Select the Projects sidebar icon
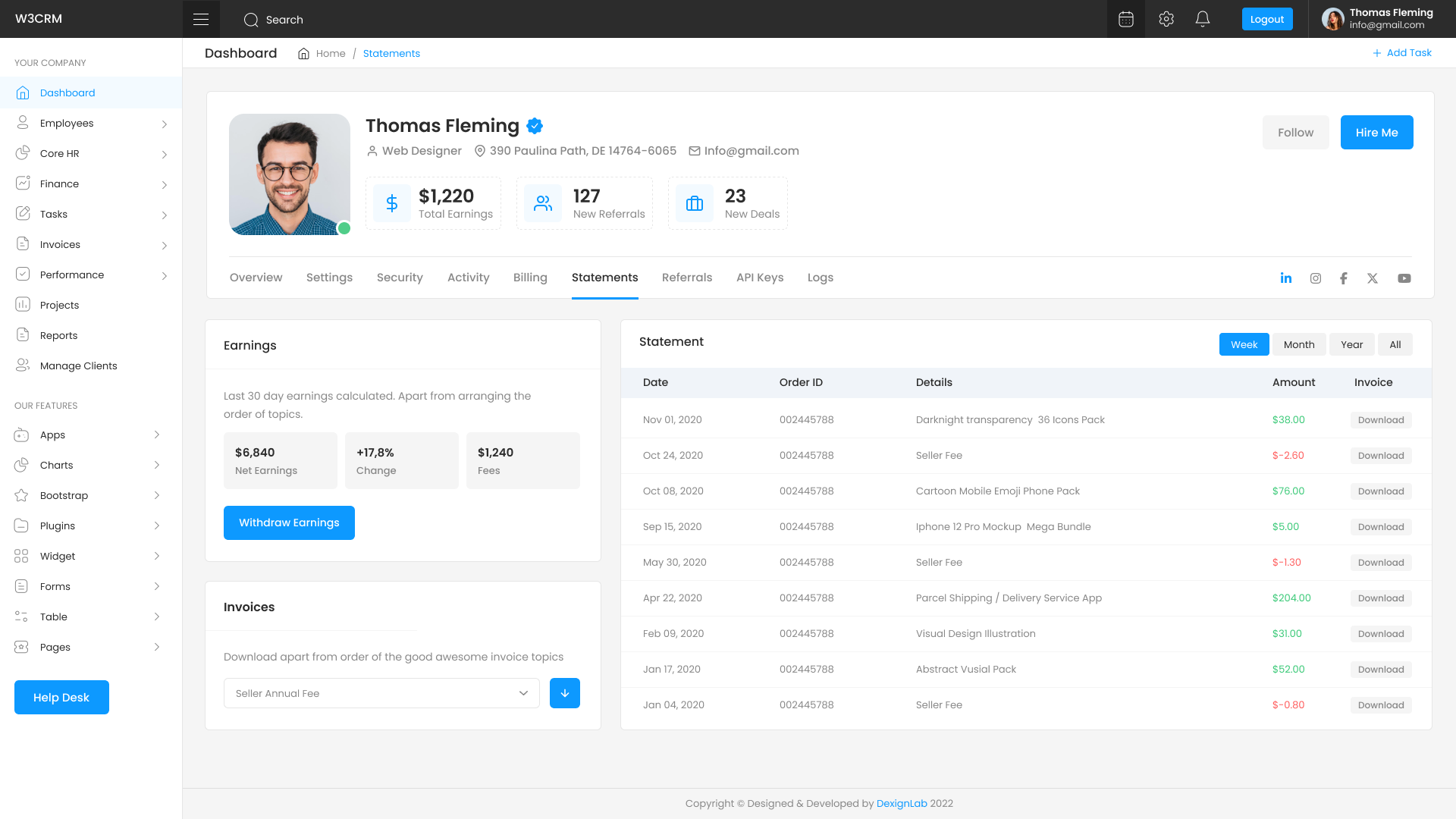Screen dimensions: 1456x819 pos(23,305)
